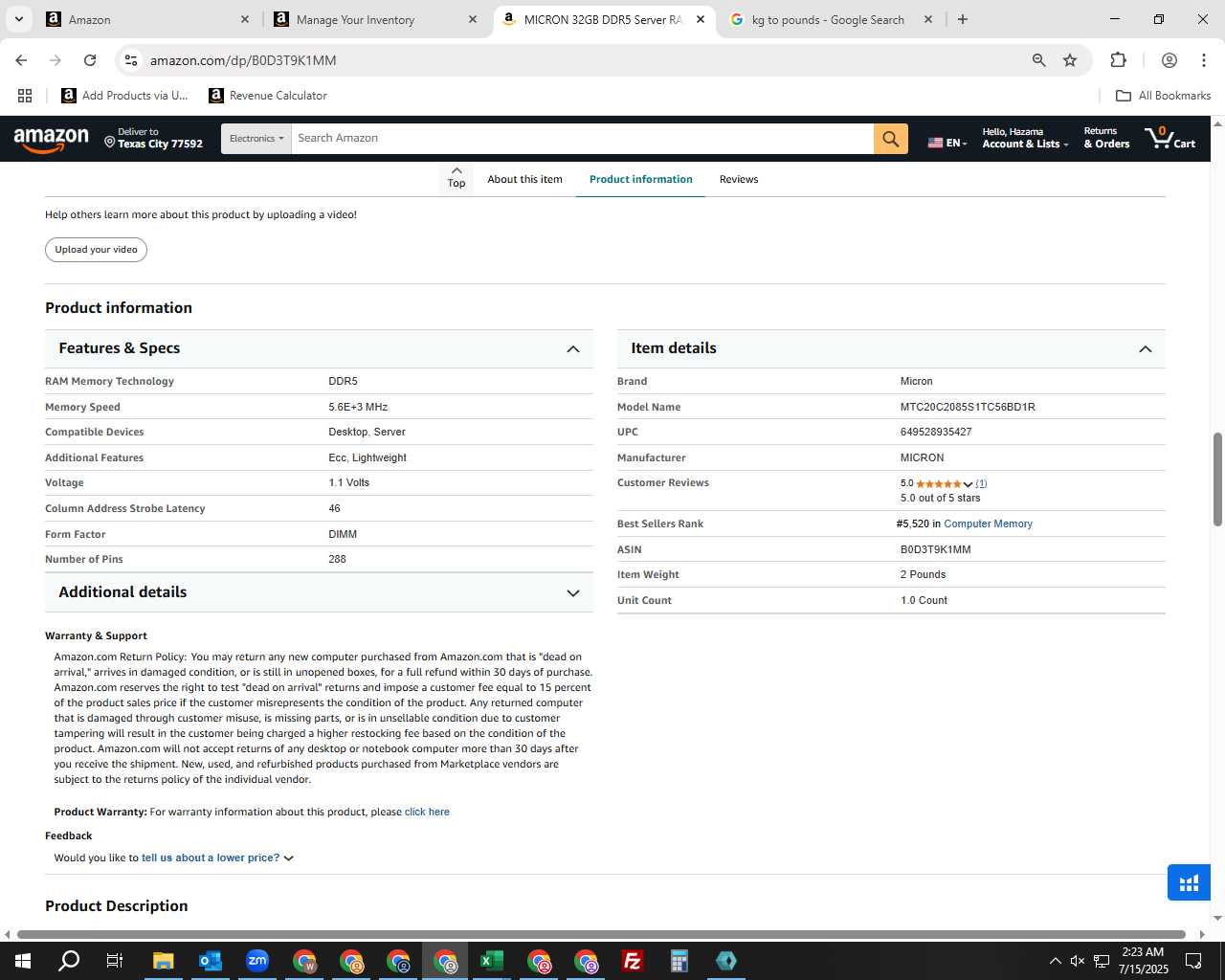The image size is (1225, 980).
Task: Open the Calculator from the taskbar
Action: click(x=679, y=961)
